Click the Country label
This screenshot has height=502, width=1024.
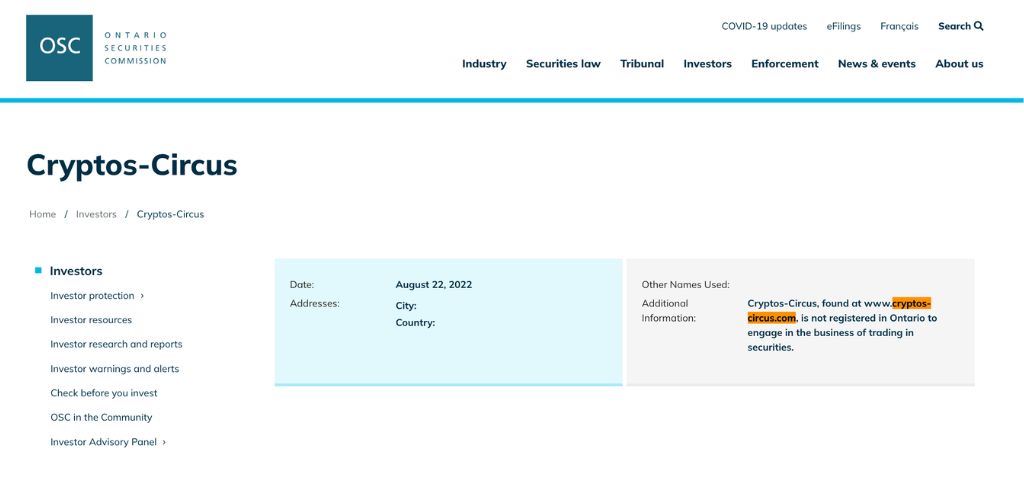(415, 322)
